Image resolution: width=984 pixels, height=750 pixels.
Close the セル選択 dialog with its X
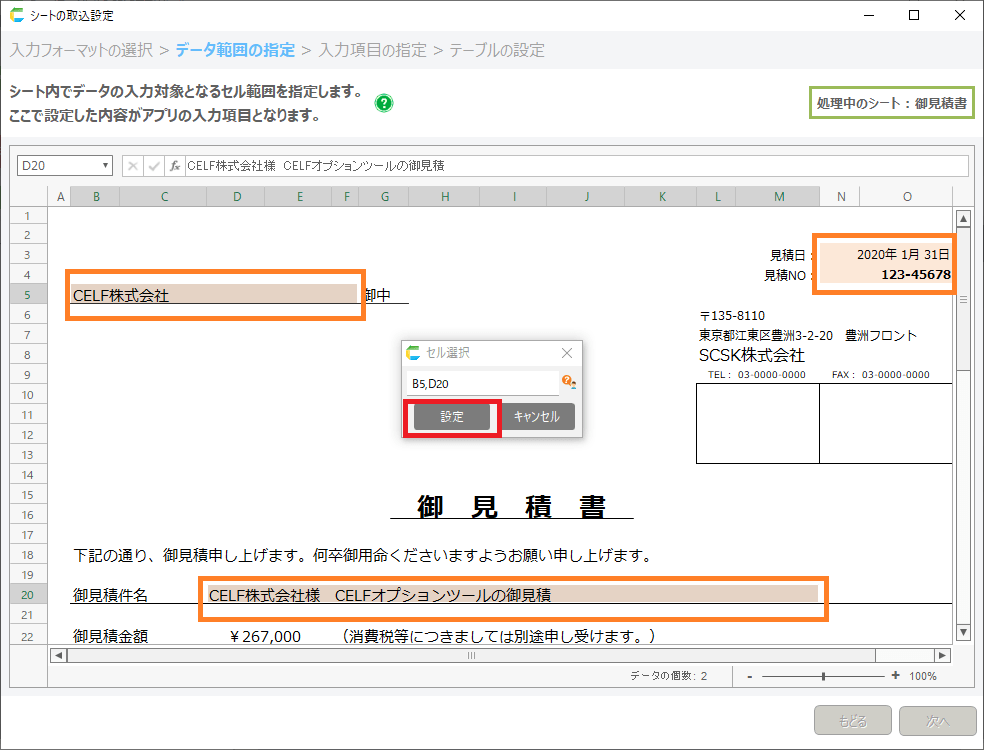(567, 353)
